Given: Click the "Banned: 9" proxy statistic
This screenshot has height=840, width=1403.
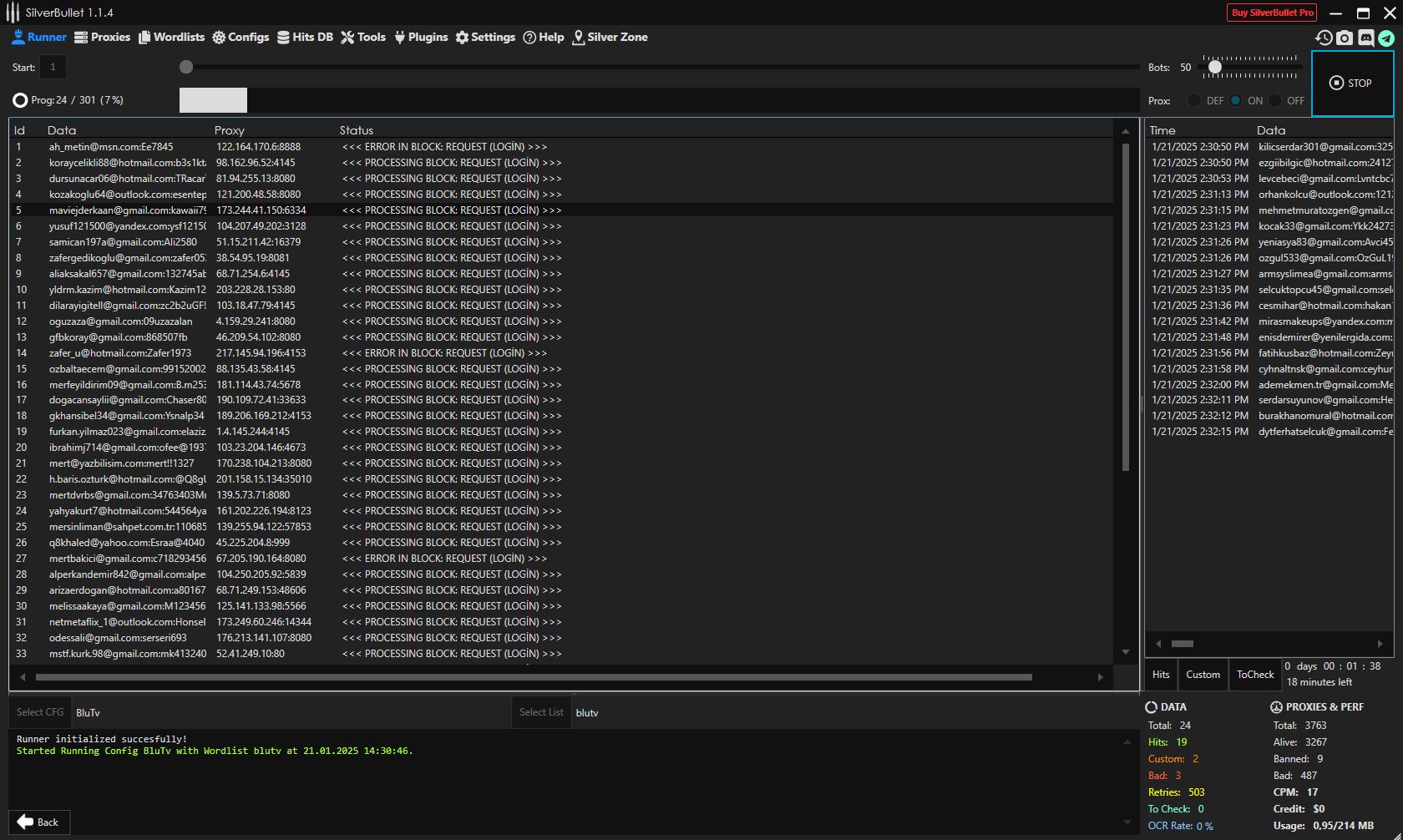Looking at the screenshot, I should (1299, 759).
